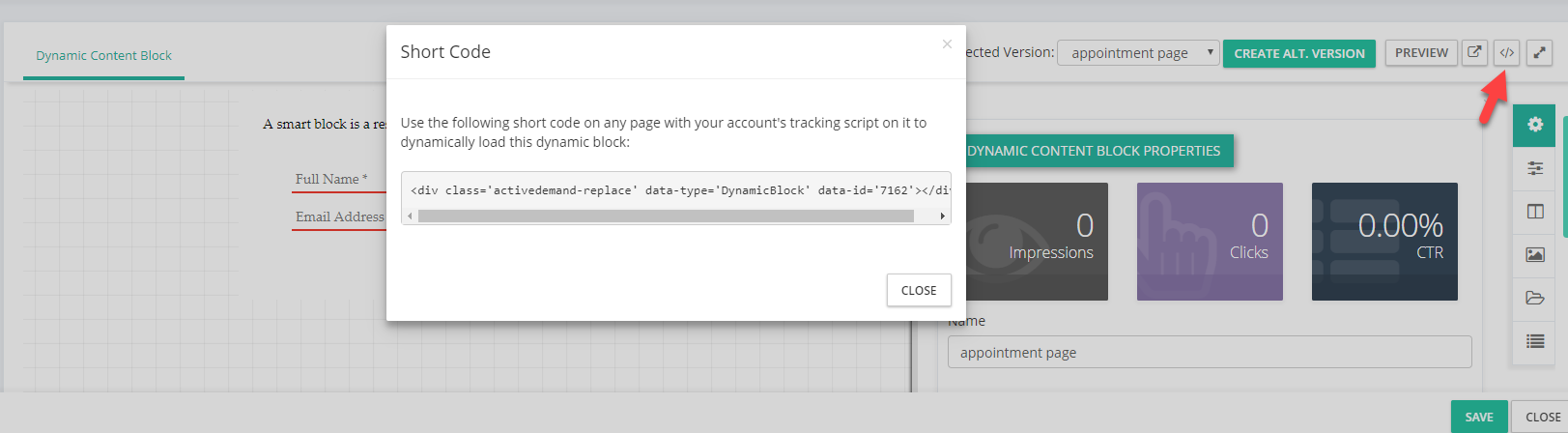This screenshot has width=1568, height=433.
Task: Open the short code icon button
Action: tap(1506, 53)
